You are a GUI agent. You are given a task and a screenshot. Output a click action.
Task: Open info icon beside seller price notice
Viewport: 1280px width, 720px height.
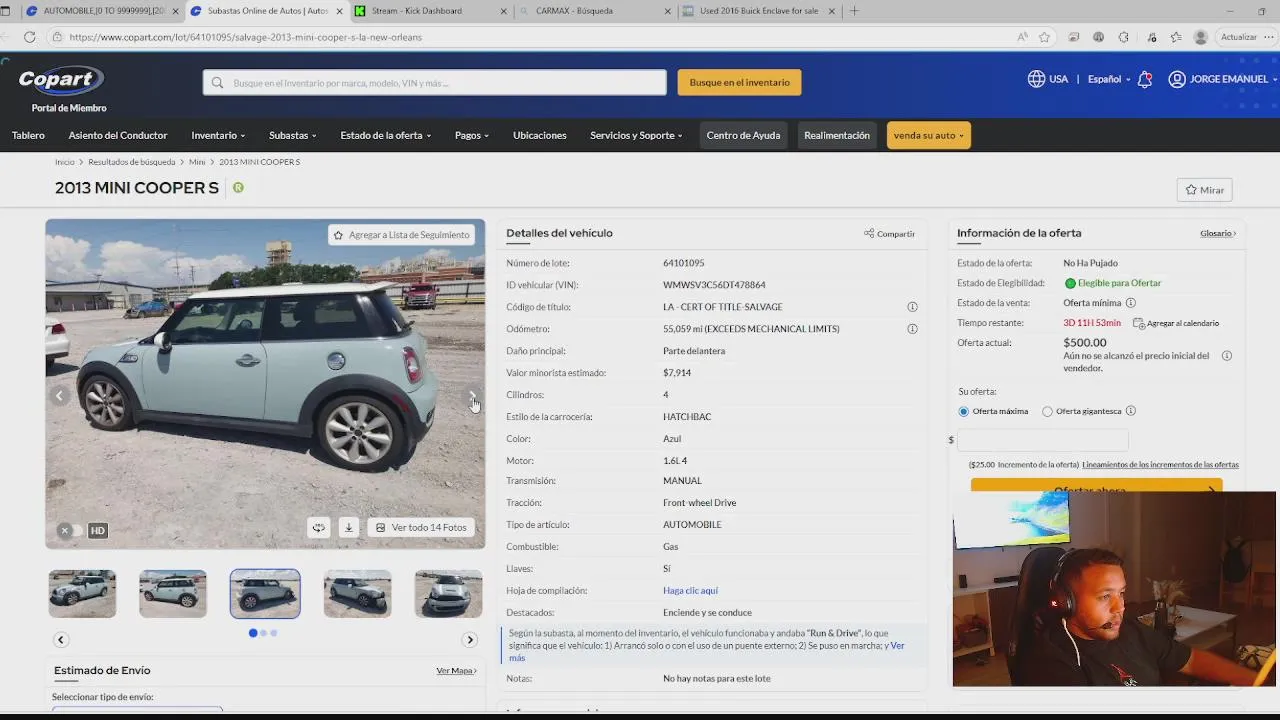[x=1227, y=356]
